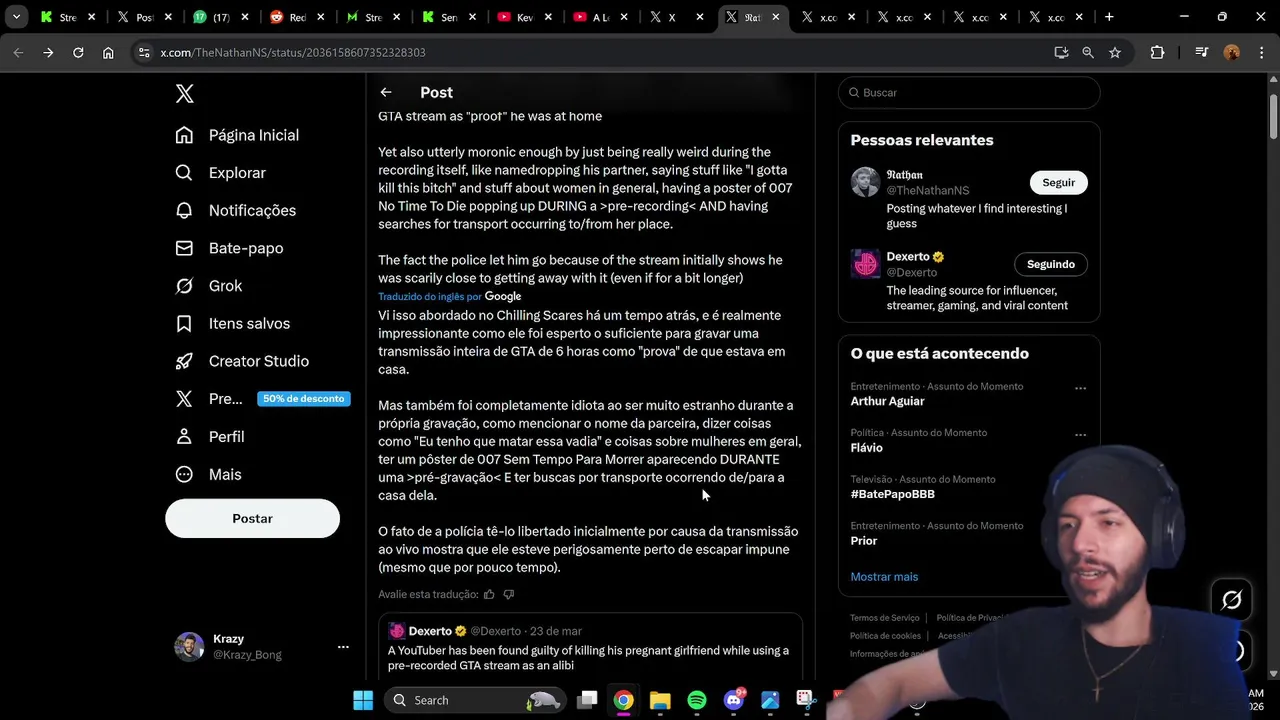Open Creator Studio rocket icon
Viewport: 1280px width, 720px height.
point(184,361)
